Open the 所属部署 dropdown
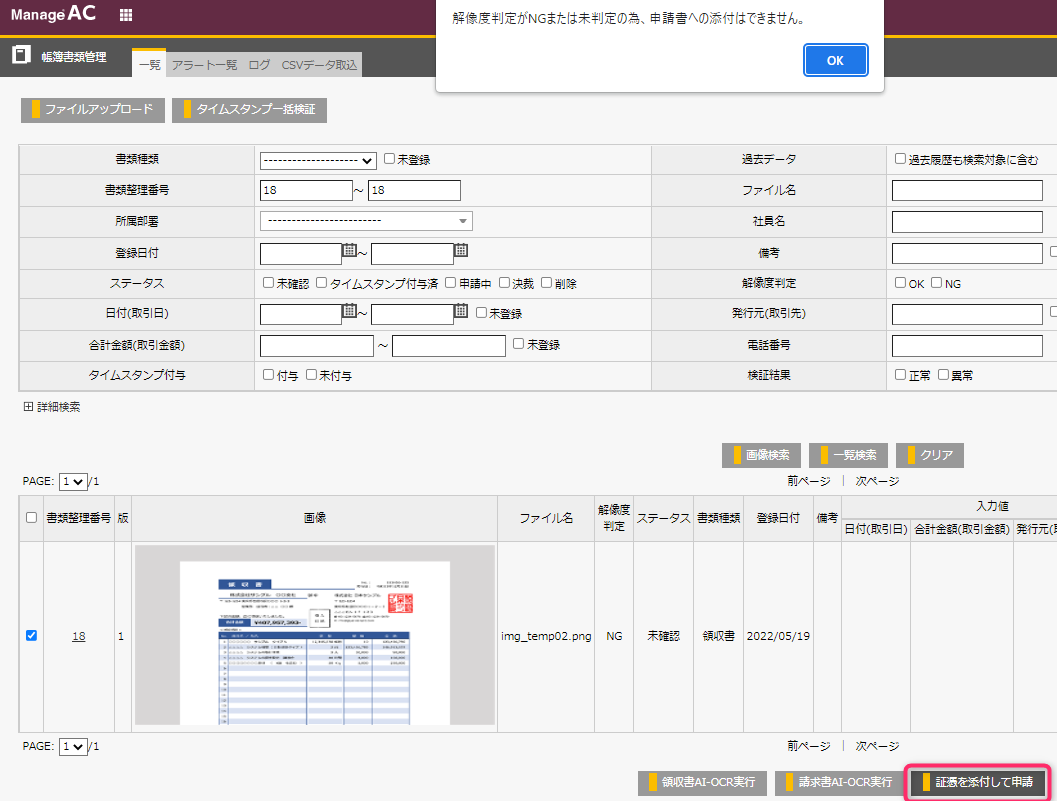 pos(366,221)
